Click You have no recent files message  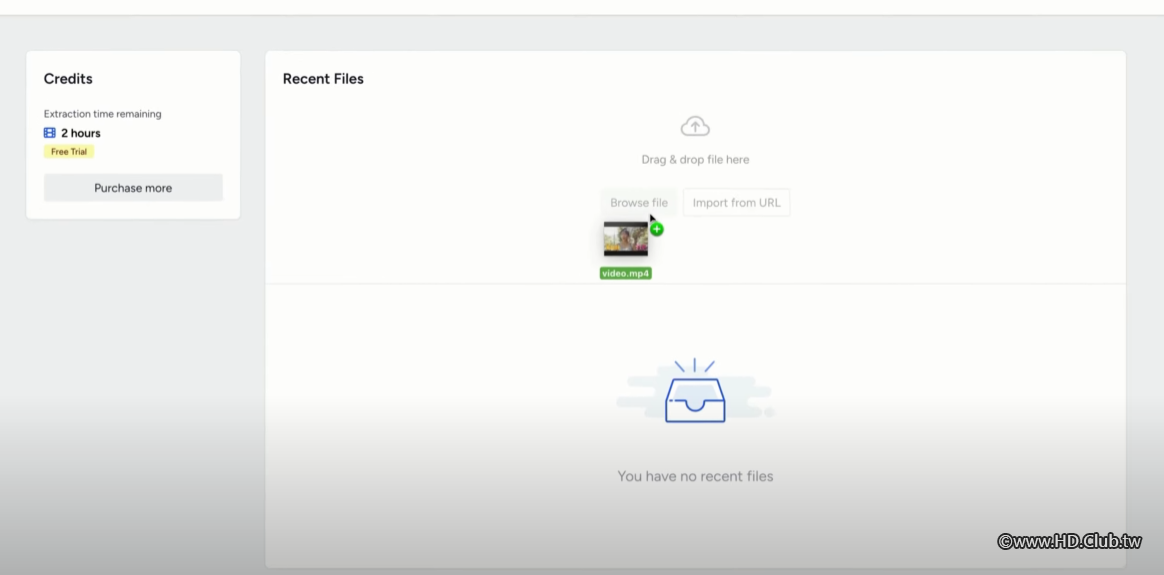695,476
